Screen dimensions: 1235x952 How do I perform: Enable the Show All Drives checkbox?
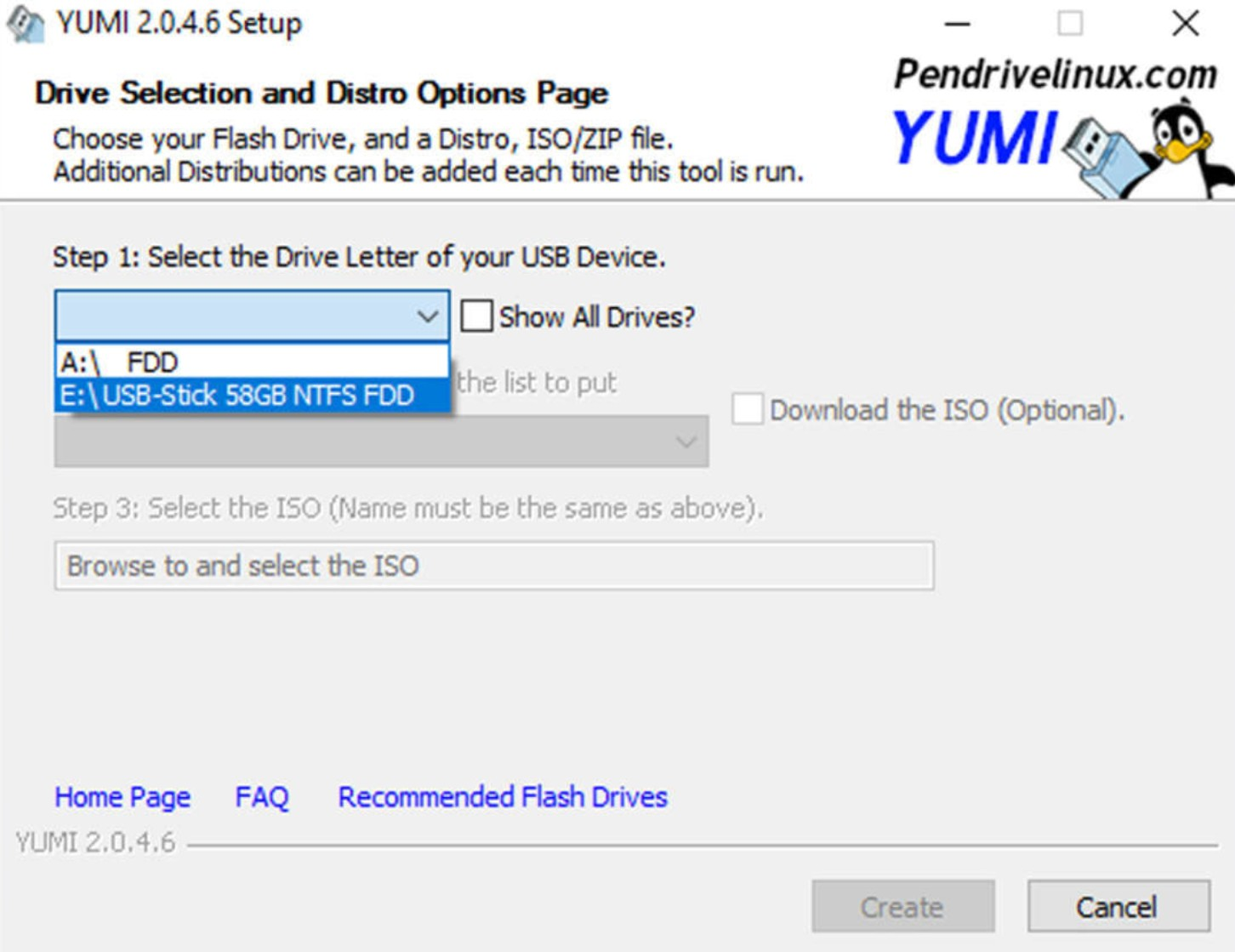pos(476,316)
